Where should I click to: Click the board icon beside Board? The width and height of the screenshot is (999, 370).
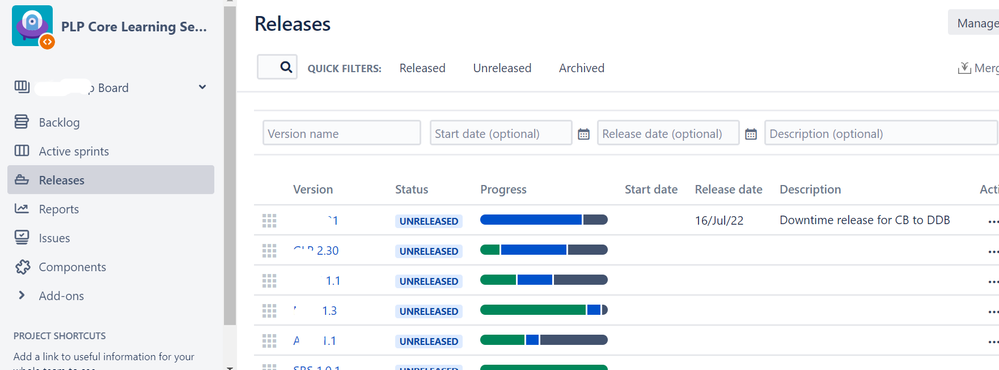[x=22, y=87]
